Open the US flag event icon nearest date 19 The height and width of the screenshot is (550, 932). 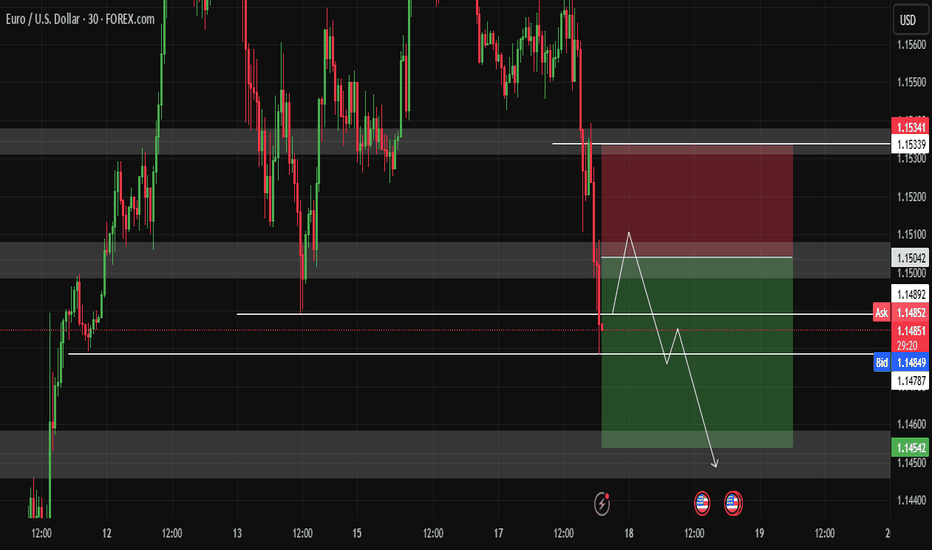pyautogui.click(x=733, y=503)
